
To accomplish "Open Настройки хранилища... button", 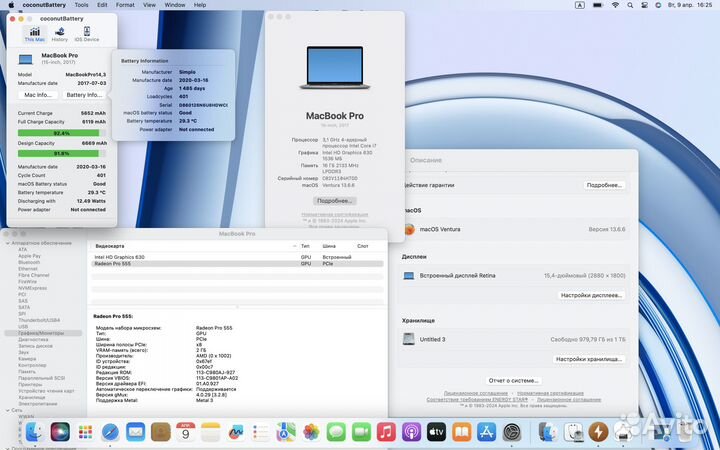I will coord(589,359).
